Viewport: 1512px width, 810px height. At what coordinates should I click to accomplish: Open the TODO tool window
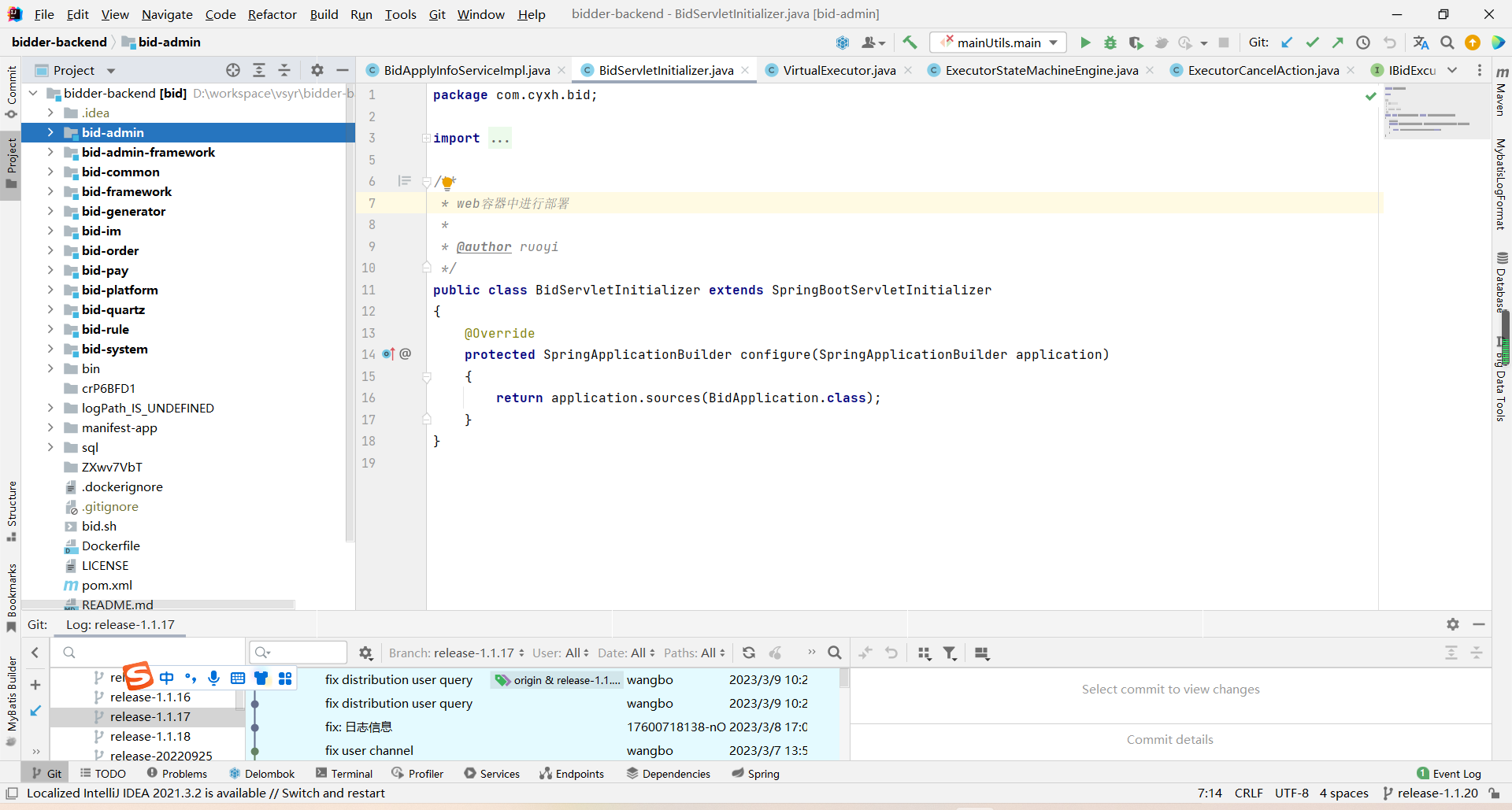coord(103,774)
